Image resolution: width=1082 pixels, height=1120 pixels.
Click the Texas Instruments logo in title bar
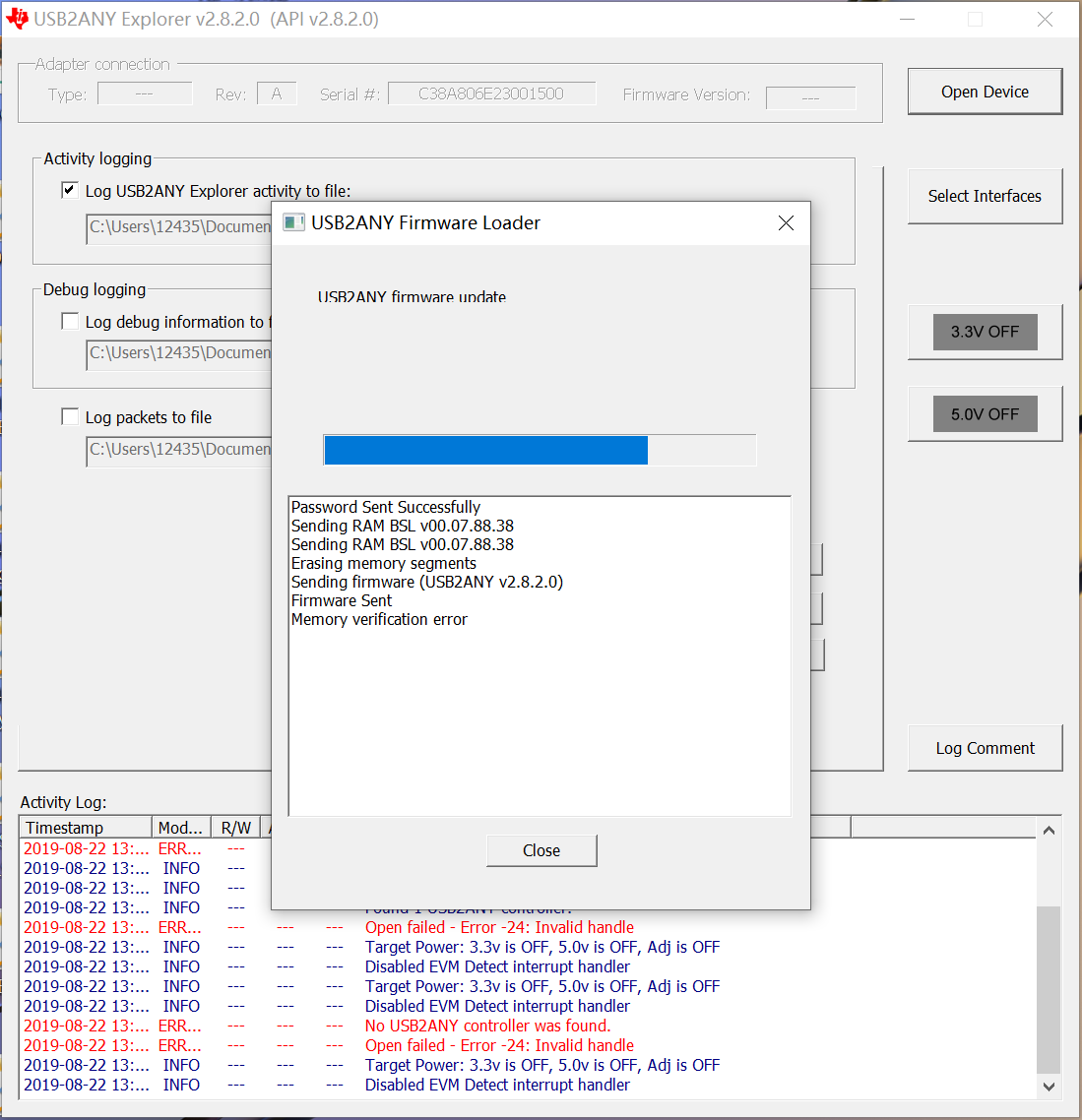pos(17,19)
